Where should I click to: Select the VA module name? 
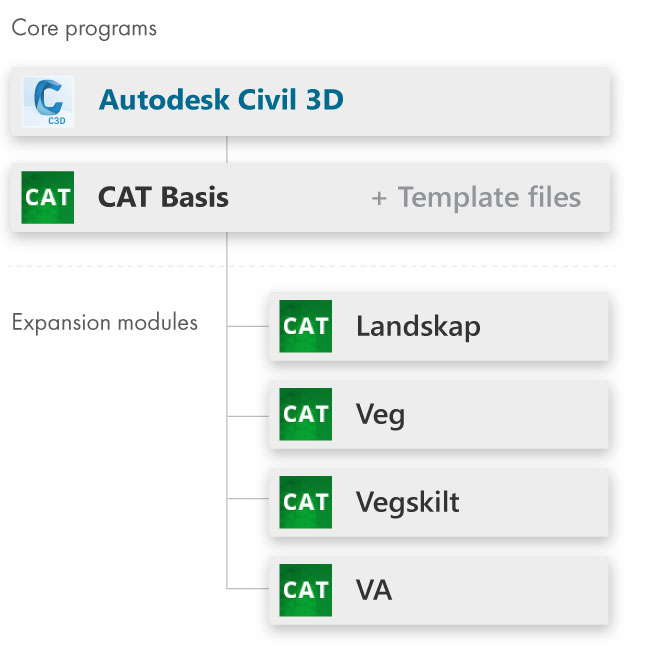374,591
